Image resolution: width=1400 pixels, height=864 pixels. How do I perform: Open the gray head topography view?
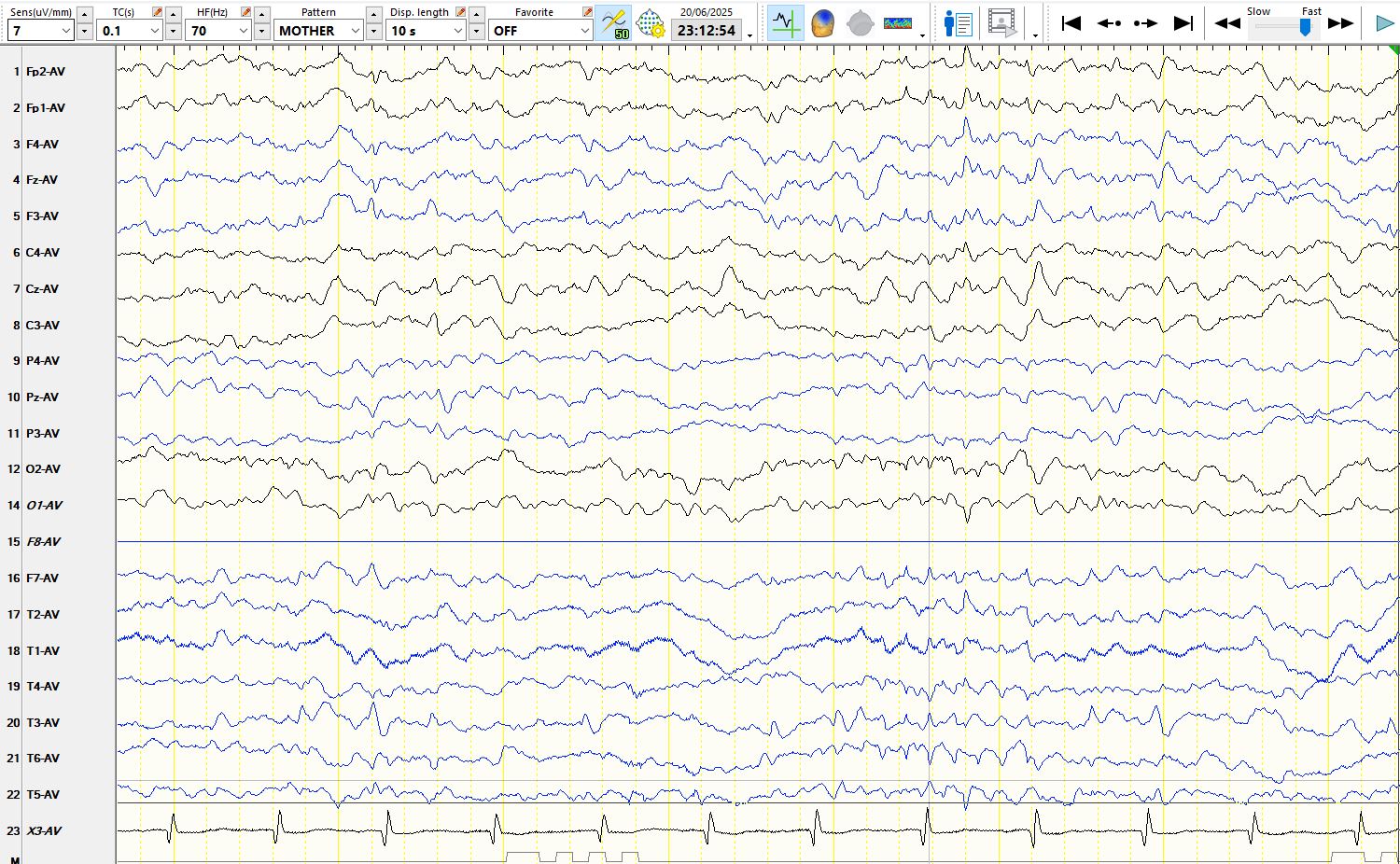tap(860, 23)
